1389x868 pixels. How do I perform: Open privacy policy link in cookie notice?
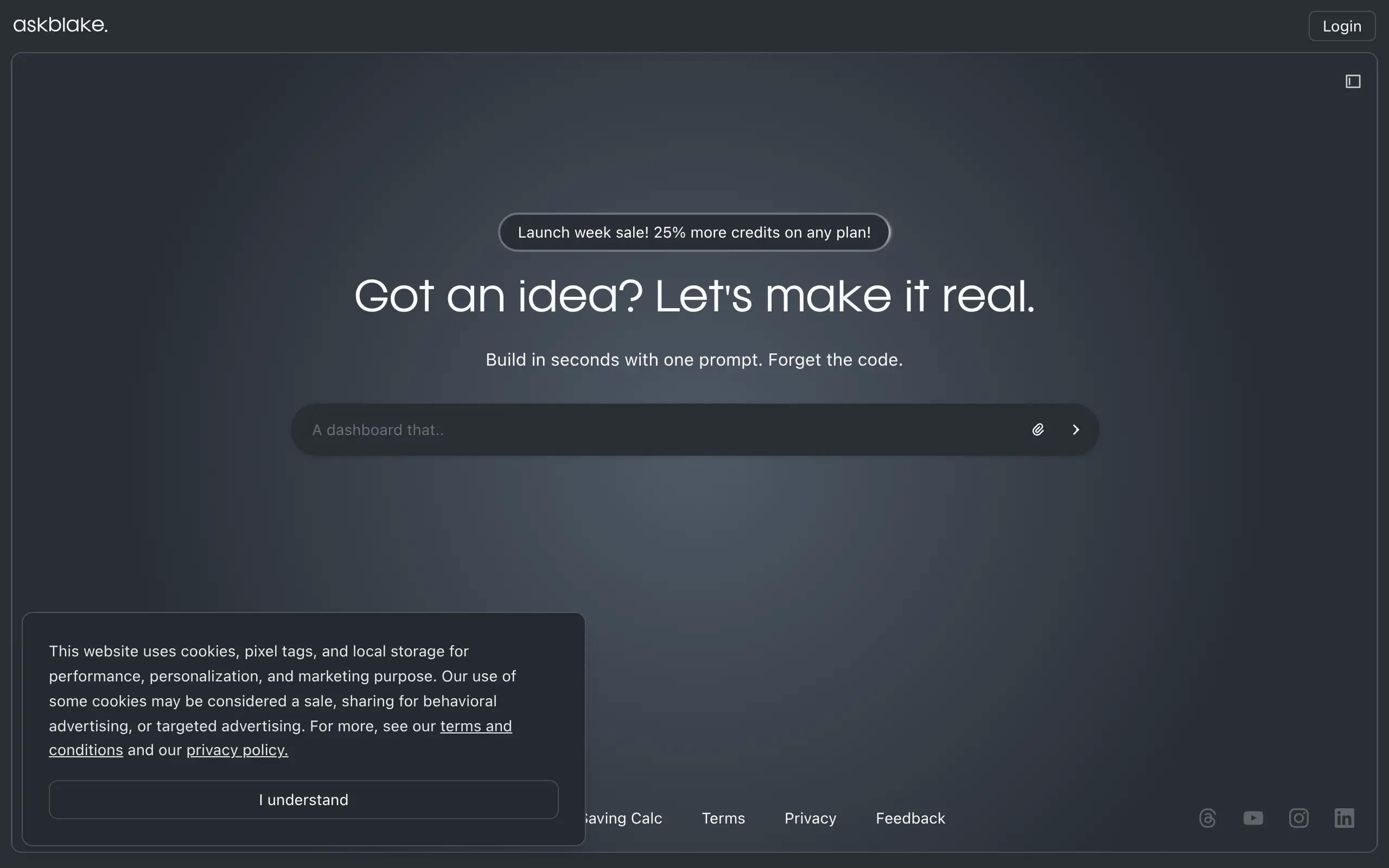click(x=237, y=750)
